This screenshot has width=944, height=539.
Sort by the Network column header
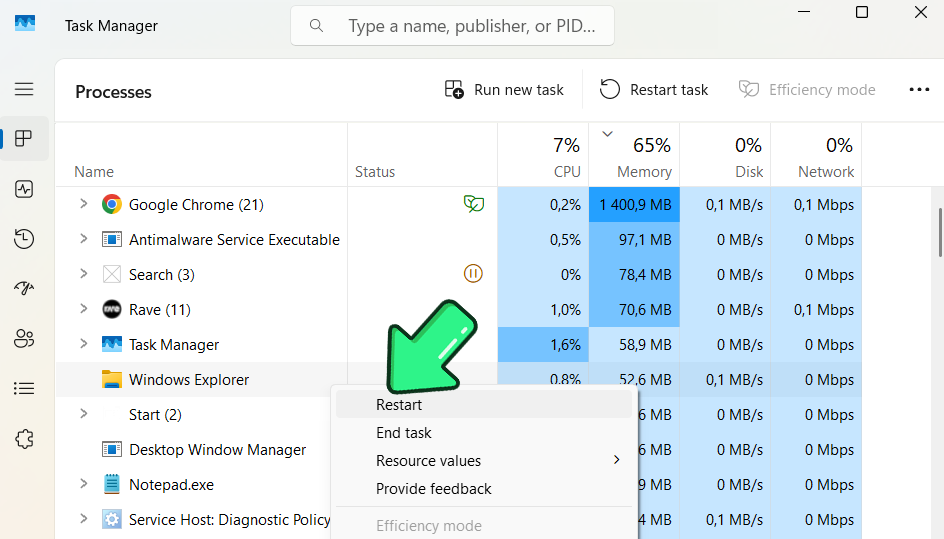816,155
